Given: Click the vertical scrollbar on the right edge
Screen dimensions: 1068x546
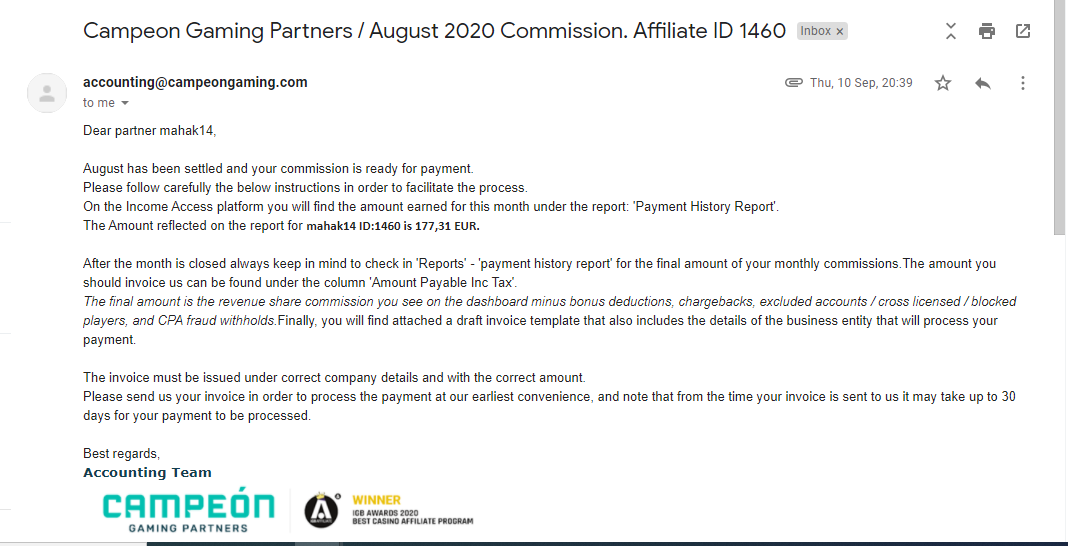Looking at the screenshot, I should pyautogui.click(x=1060, y=116).
